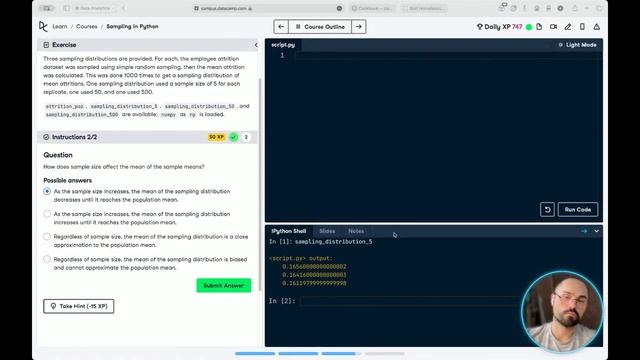The height and width of the screenshot is (360, 640).
Task: Open the document icon in header
Action: point(539,27)
